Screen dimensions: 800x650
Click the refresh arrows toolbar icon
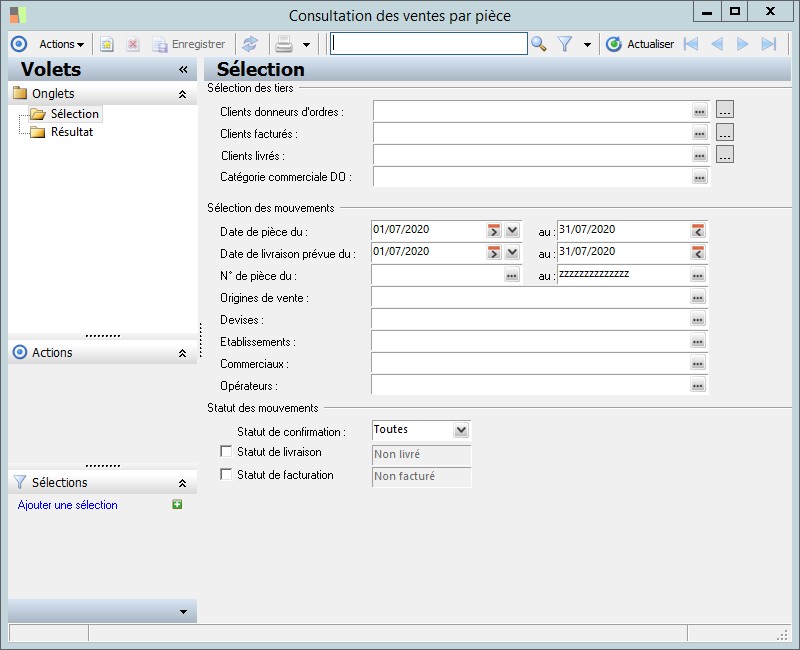click(x=249, y=44)
